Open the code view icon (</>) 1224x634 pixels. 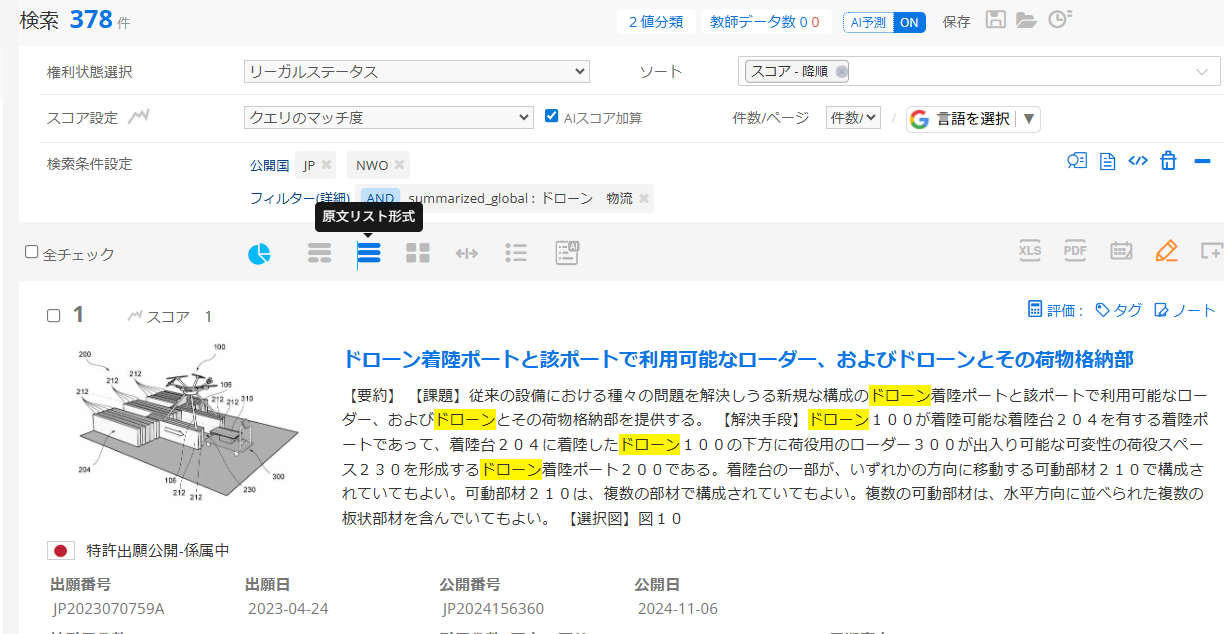(x=1138, y=161)
